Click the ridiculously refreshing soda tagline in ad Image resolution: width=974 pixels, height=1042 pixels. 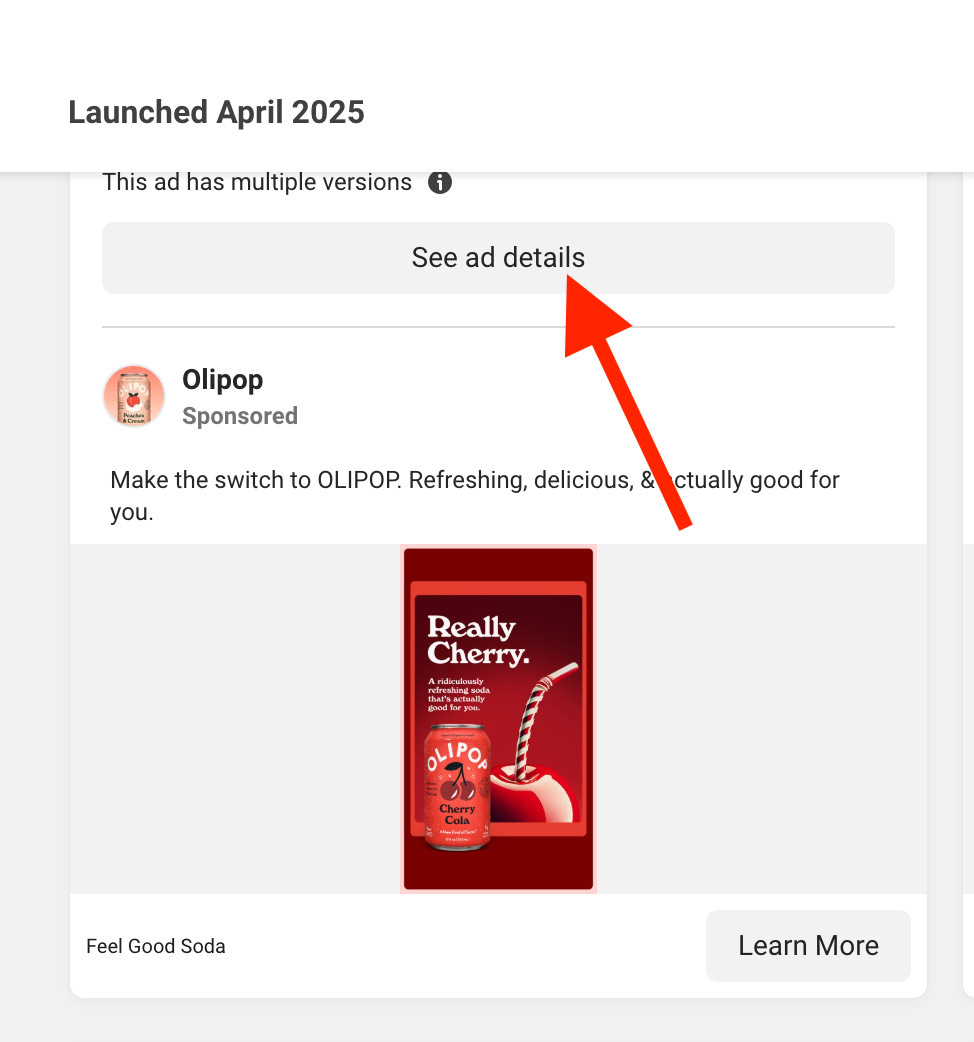click(x=458, y=694)
